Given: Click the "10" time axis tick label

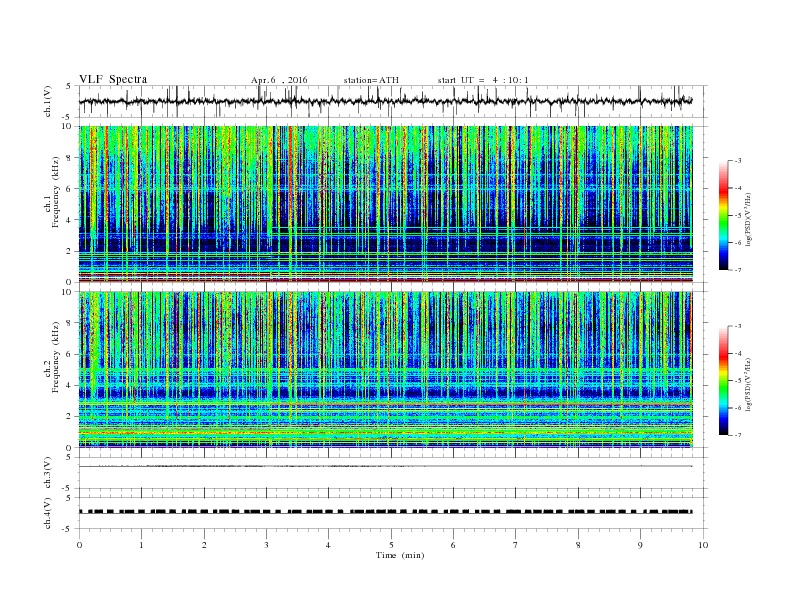Looking at the screenshot, I should 703,545.
